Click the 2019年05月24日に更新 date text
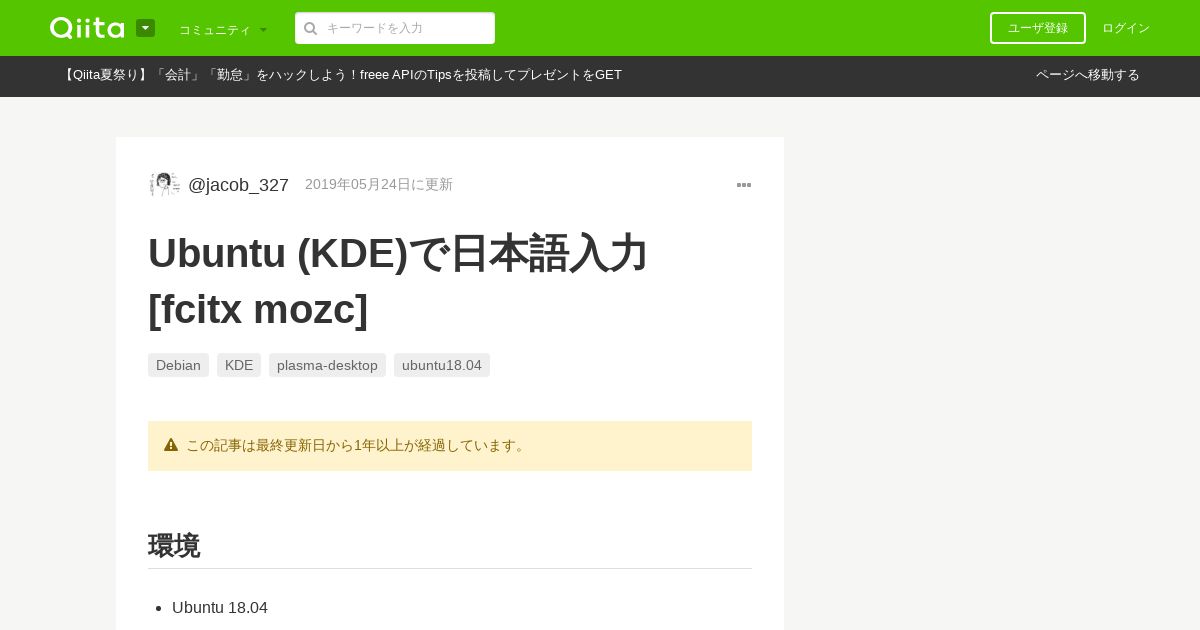This screenshot has height=630, width=1200. point(379,184)
